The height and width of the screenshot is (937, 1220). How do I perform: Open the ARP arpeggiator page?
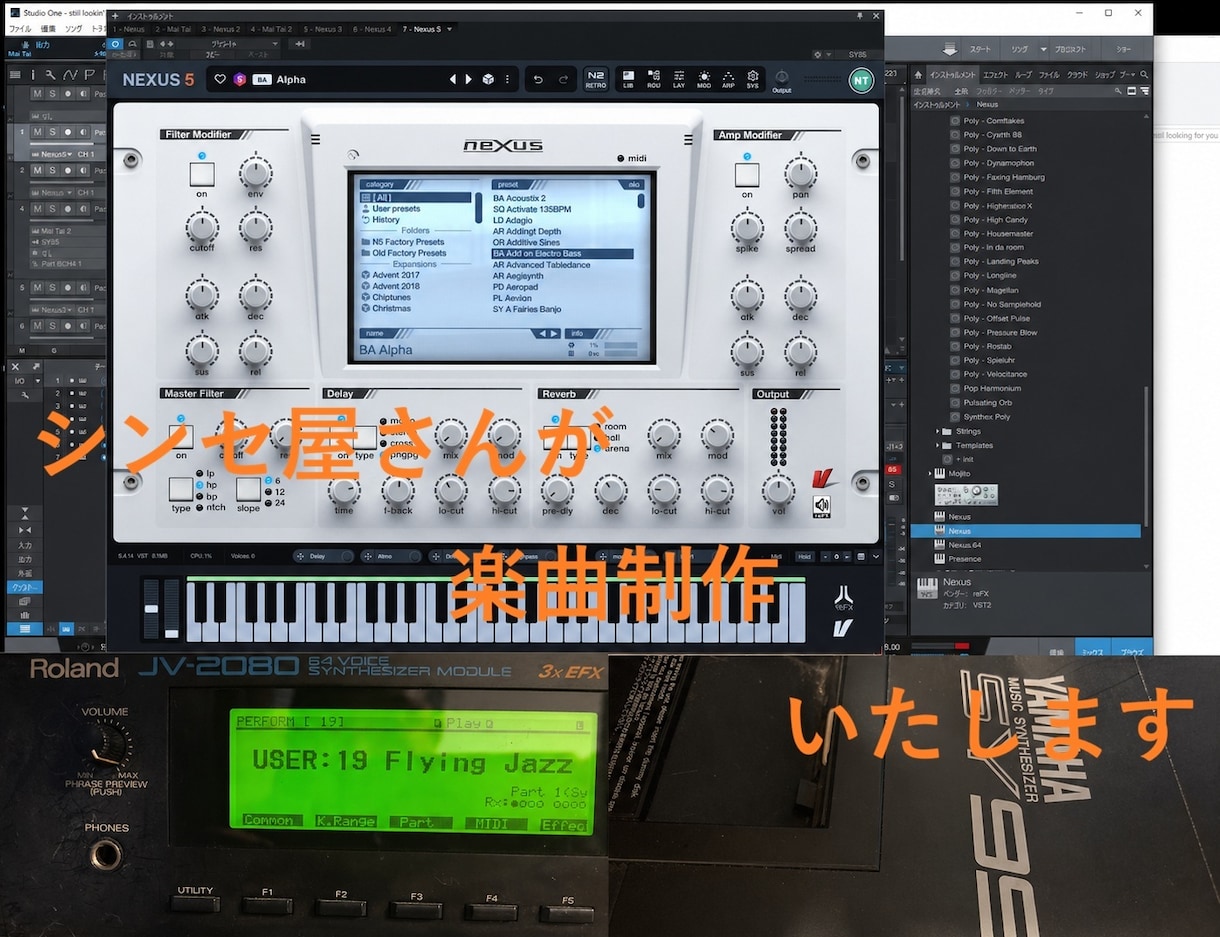point(727,79)
